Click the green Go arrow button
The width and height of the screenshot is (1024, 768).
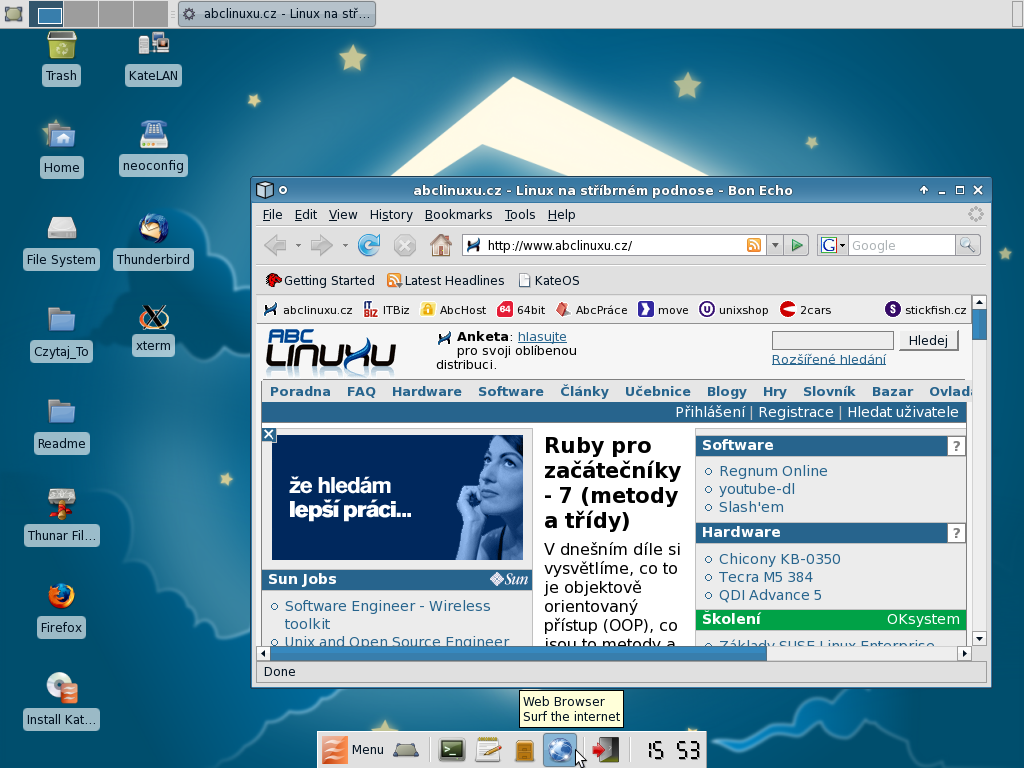pyautogui.click(x=797, y=246)
